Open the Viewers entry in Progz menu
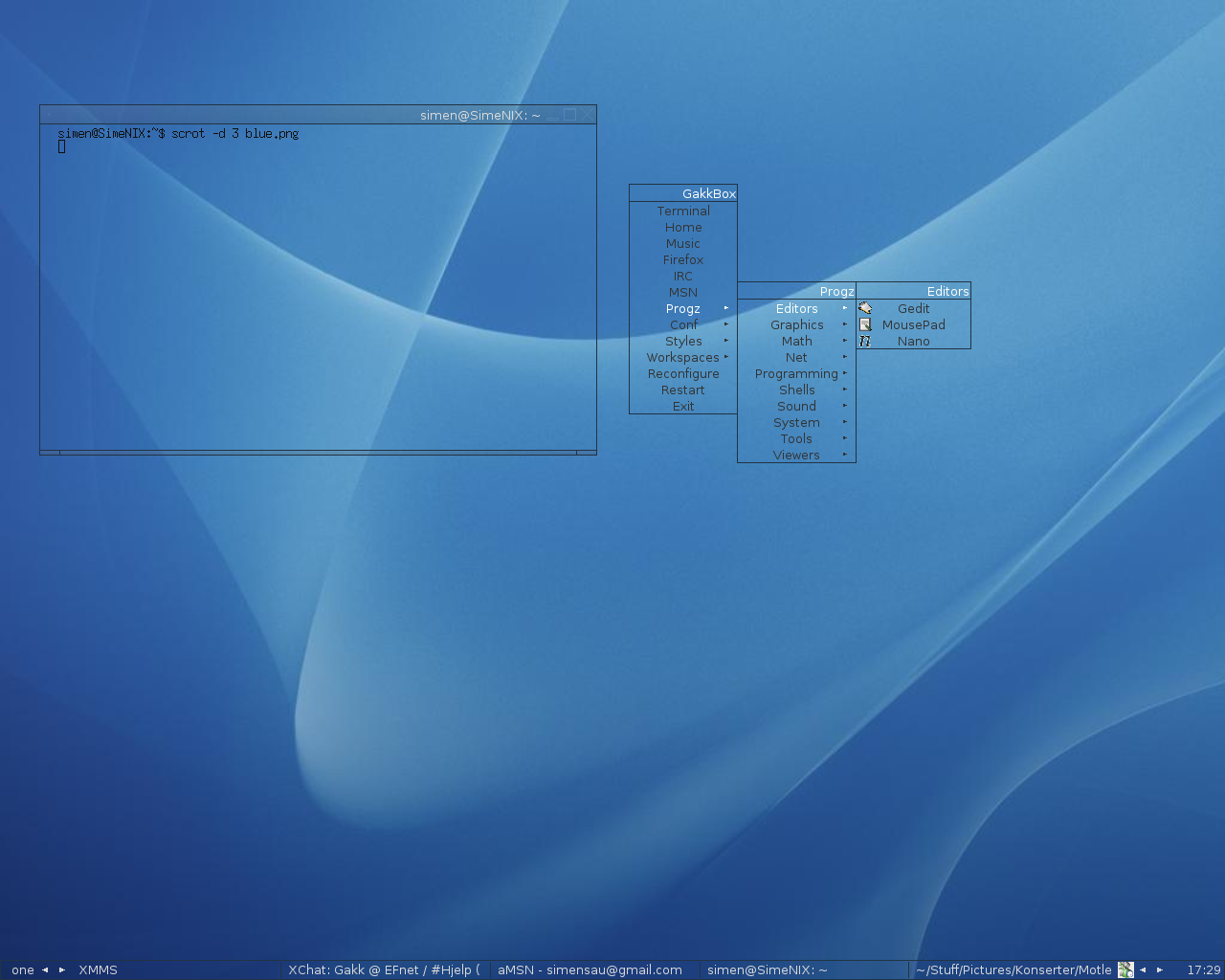The height and width of the screenshot is (980, 1225). coord(796,455)
